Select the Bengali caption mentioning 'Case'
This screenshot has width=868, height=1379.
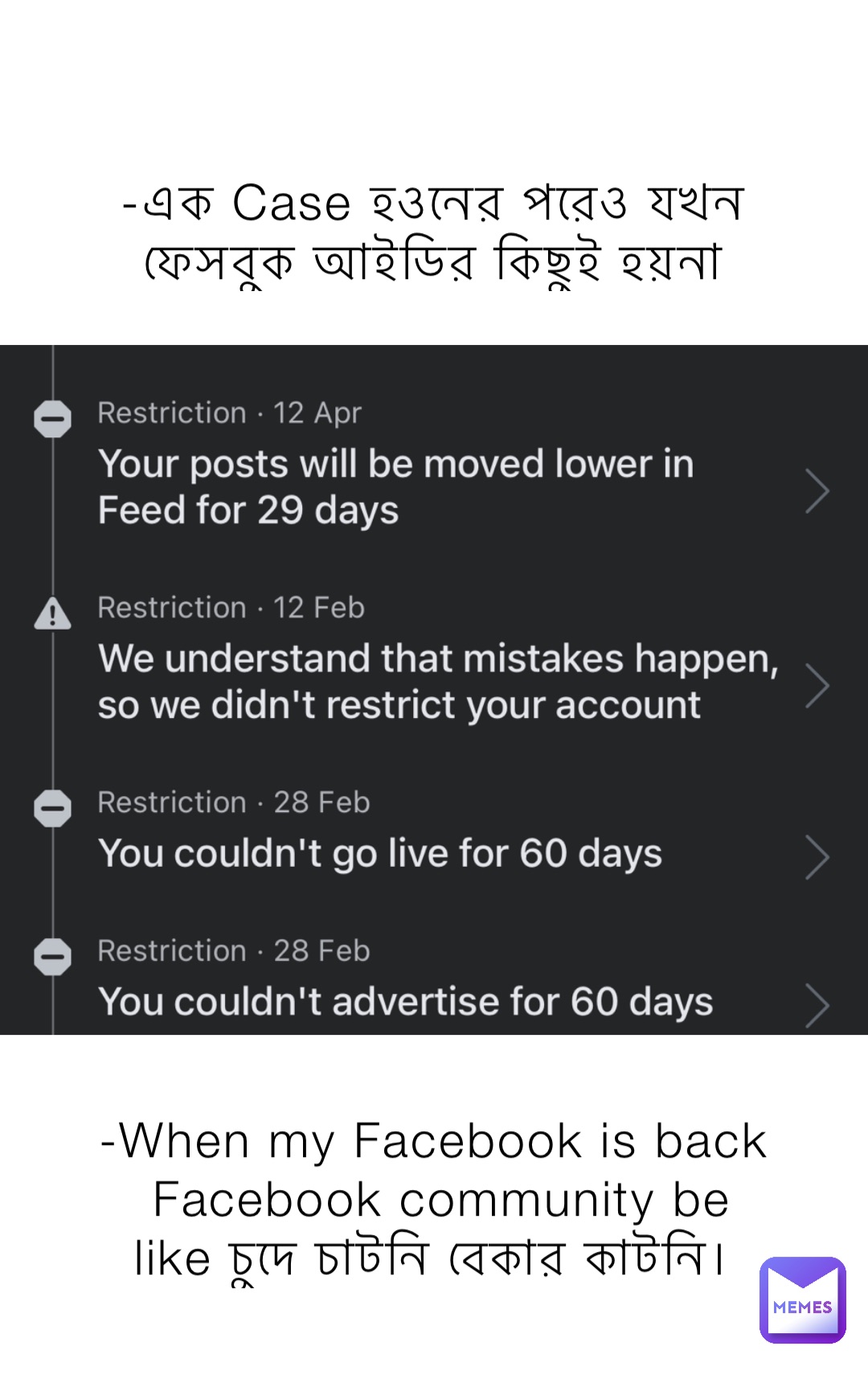(434, 232)
